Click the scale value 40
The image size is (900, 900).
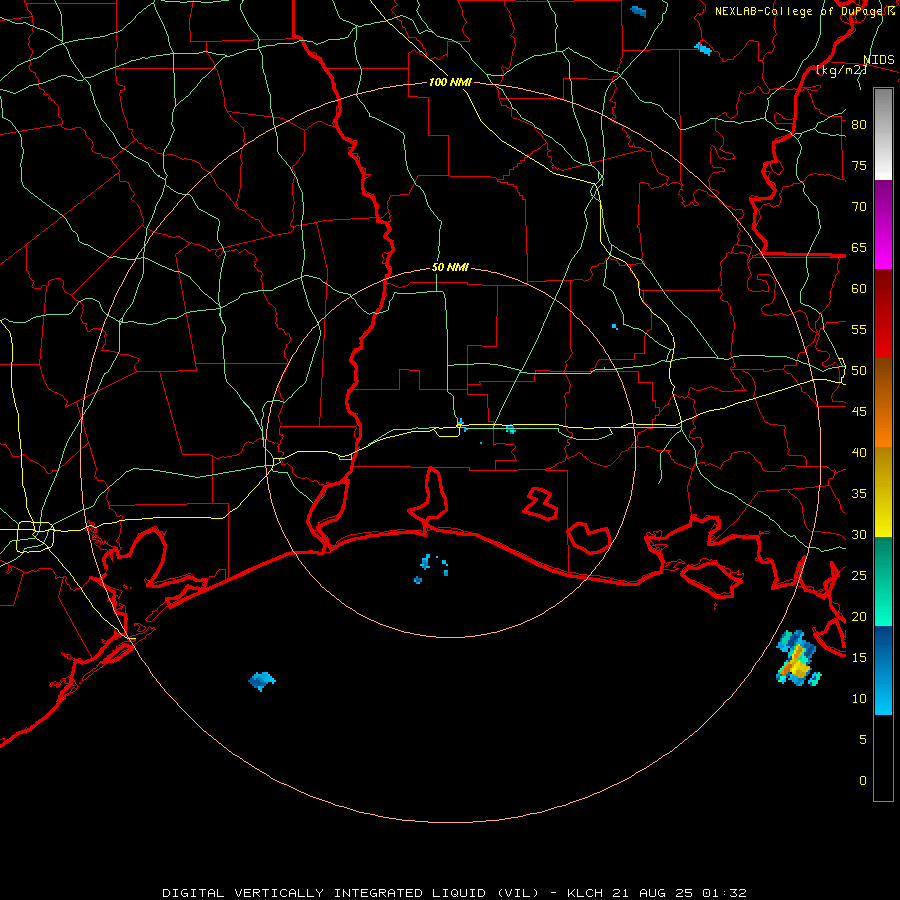click(859, 453)
